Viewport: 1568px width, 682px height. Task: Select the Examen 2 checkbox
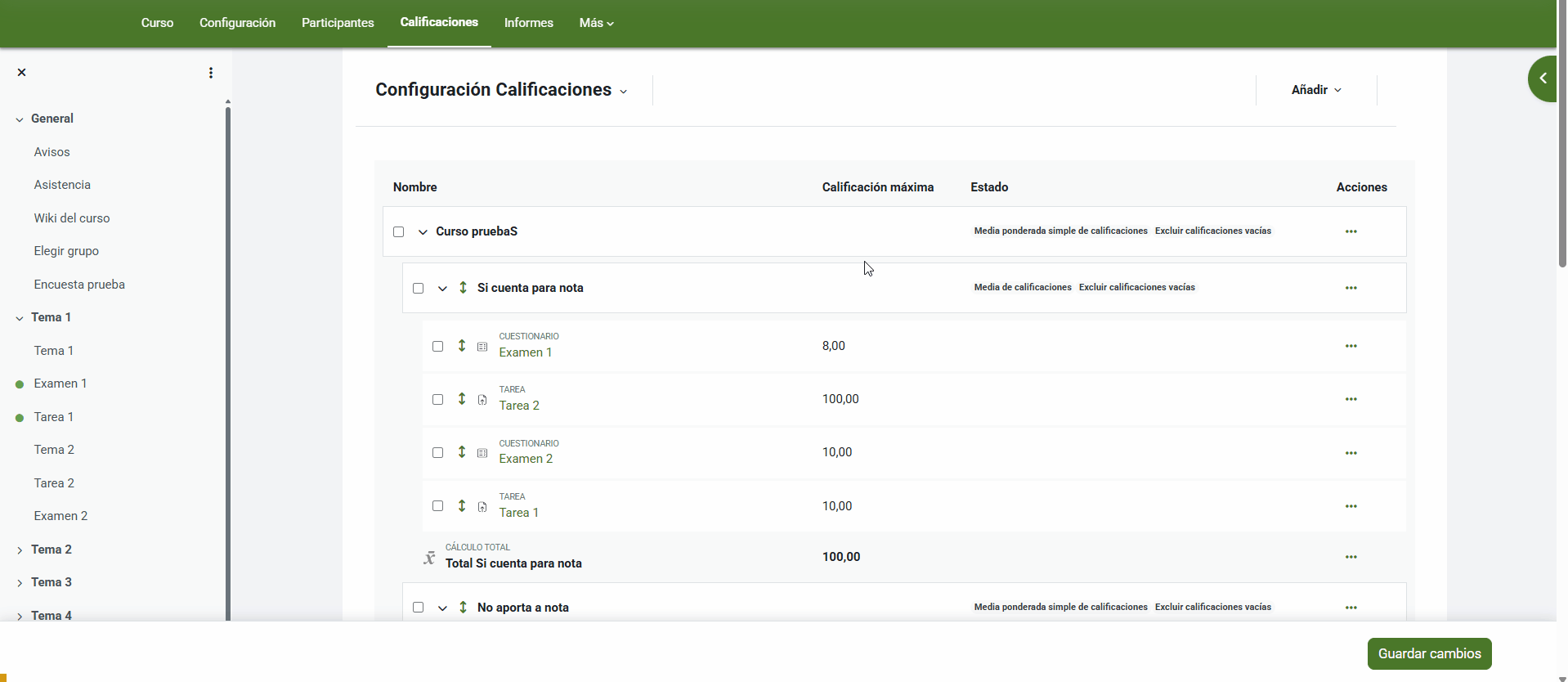coord(438,453)
